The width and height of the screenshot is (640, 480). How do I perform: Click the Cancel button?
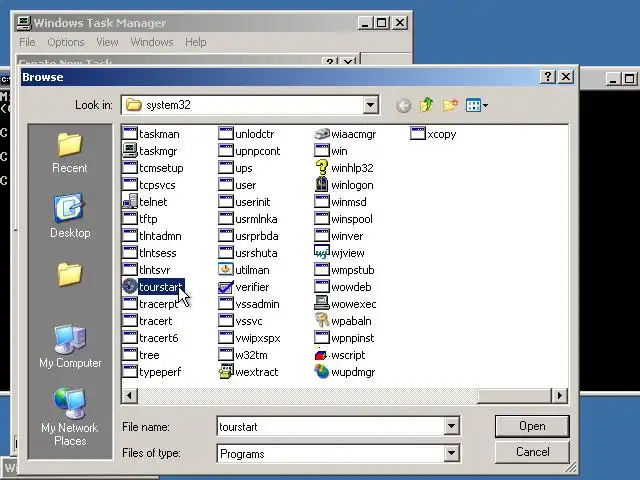(x=532, y=452)
